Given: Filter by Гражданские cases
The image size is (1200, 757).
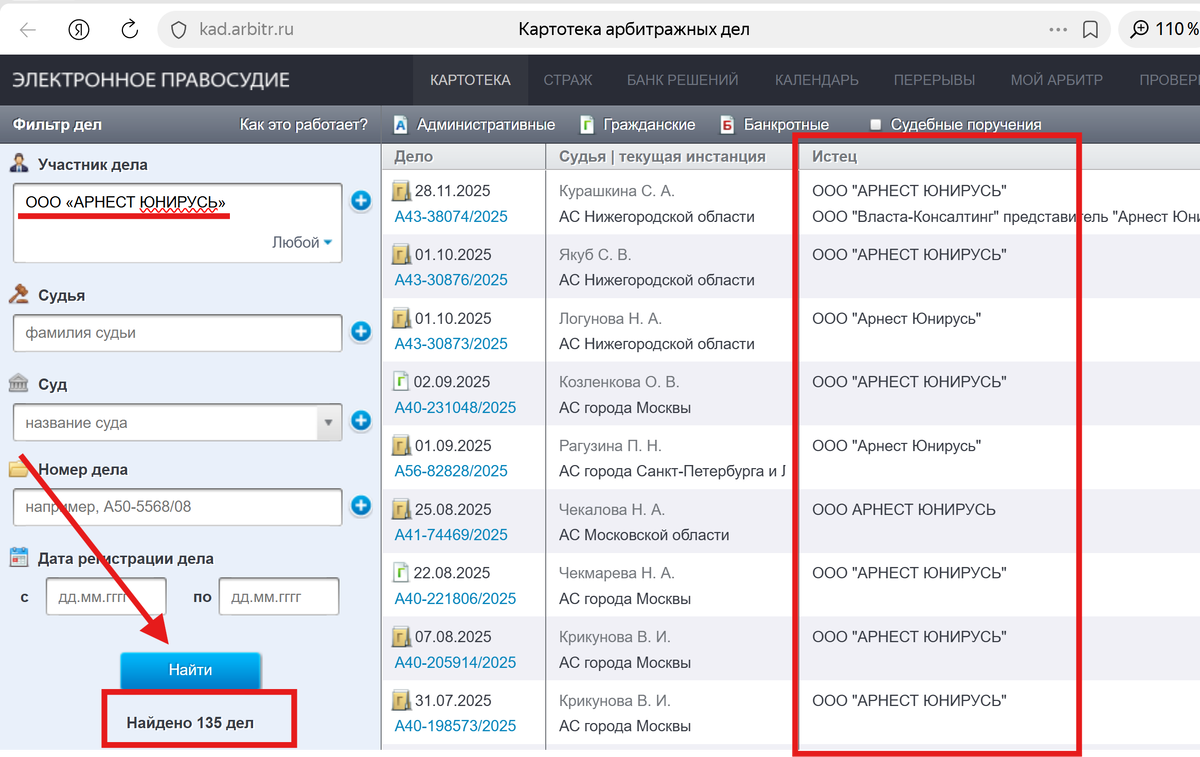Looking at the screenshot, I should coord(637,124).
